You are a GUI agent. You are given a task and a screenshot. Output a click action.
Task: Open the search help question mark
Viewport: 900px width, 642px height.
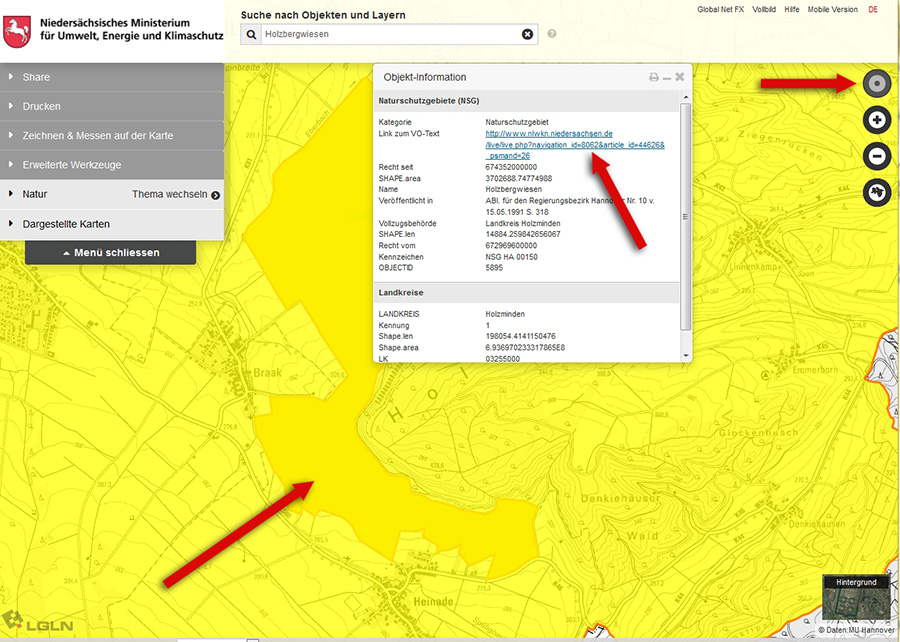pos(552,34)
